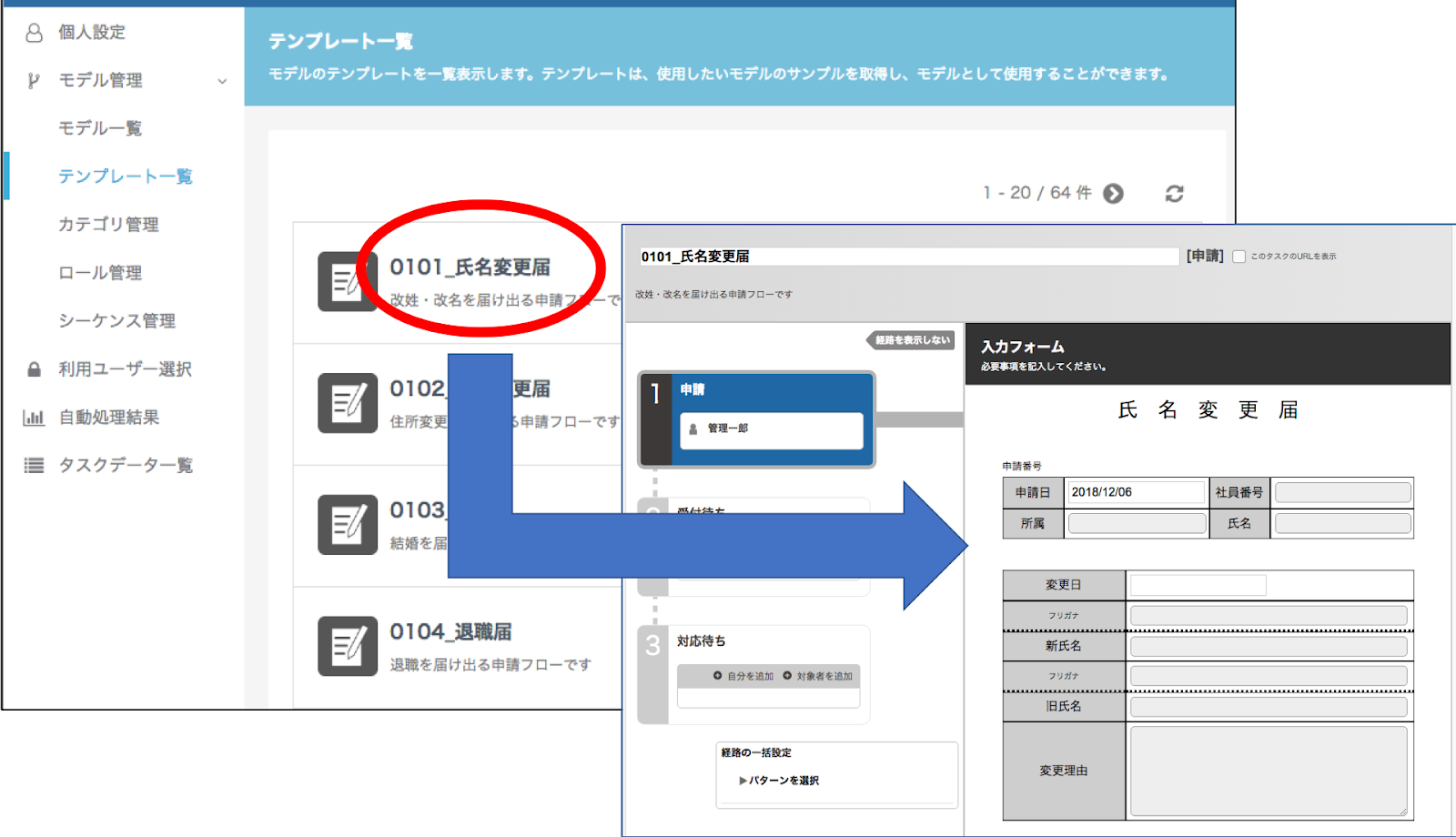Click the person icon beside 個人設定
Screen dimensions: 1456x837
[34, 33]
